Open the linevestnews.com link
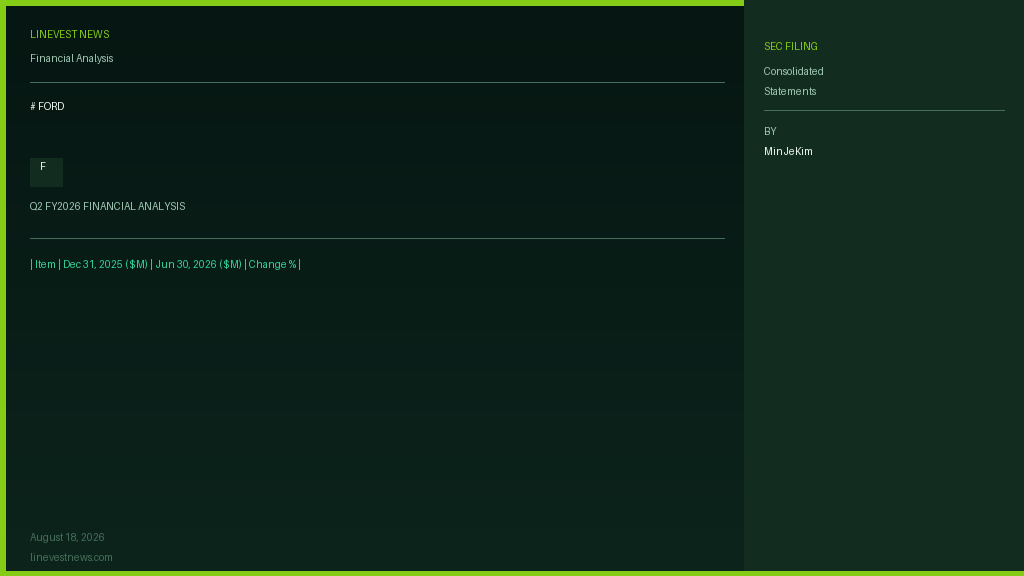This screenshot has height=576, width=1024. [71, 558]
